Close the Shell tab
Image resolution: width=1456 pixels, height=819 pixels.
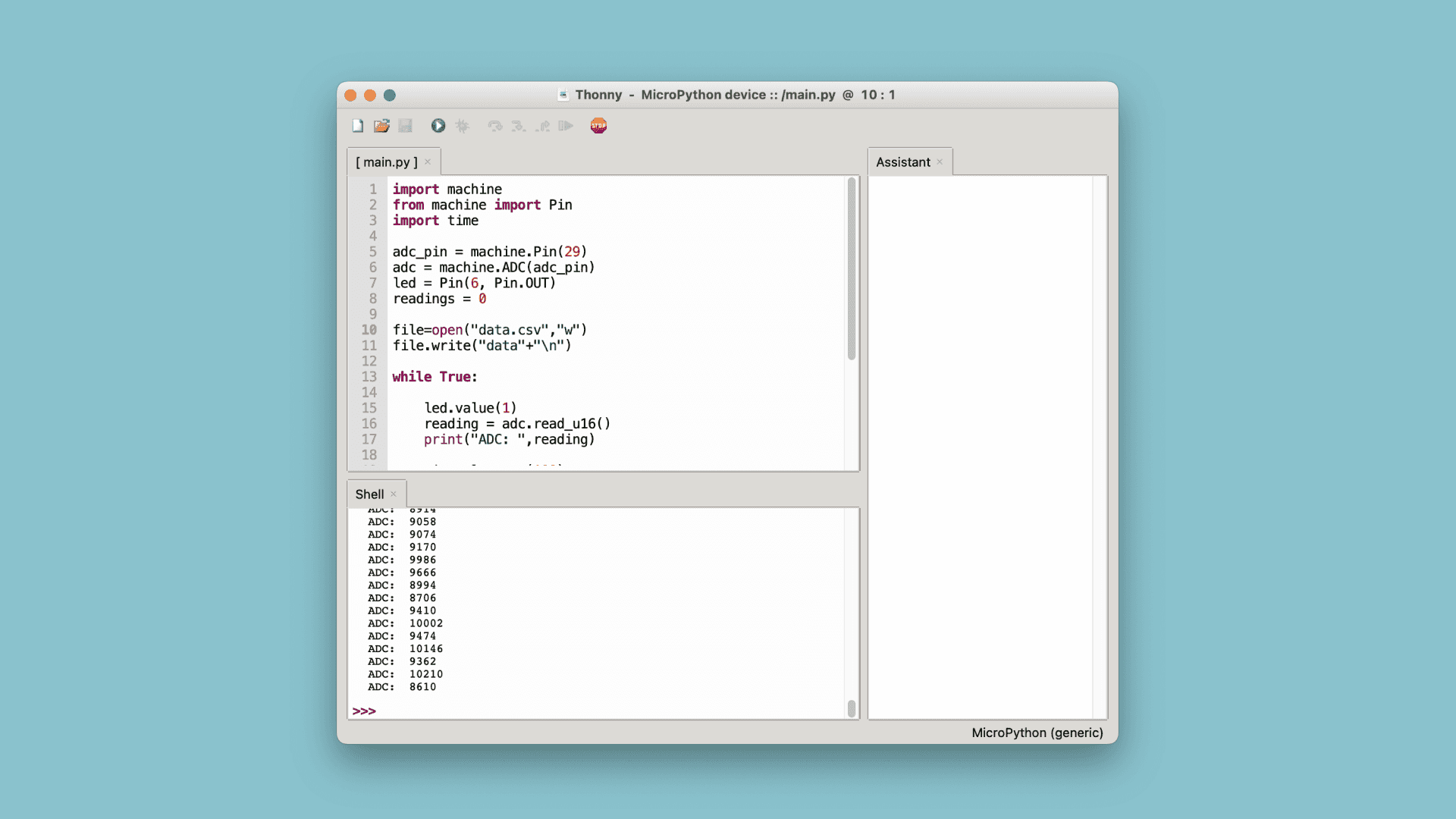(x=394, y=494)
